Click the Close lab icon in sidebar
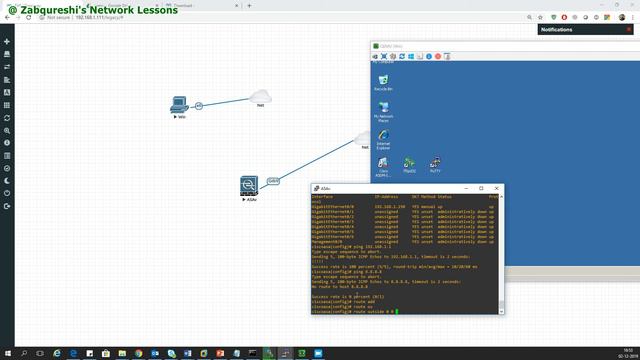This screenshot has height=360, width=640. (x=7, y=193)
